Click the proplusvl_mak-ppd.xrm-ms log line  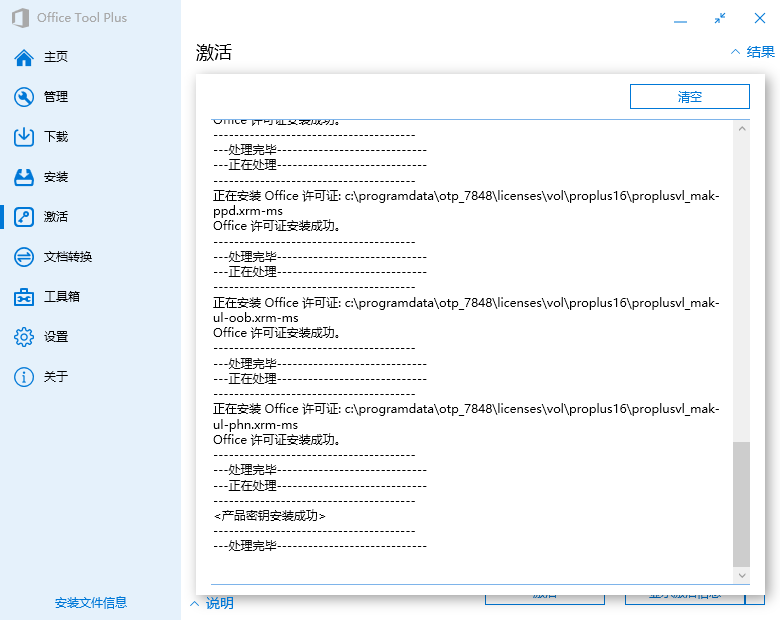(466, 203)
